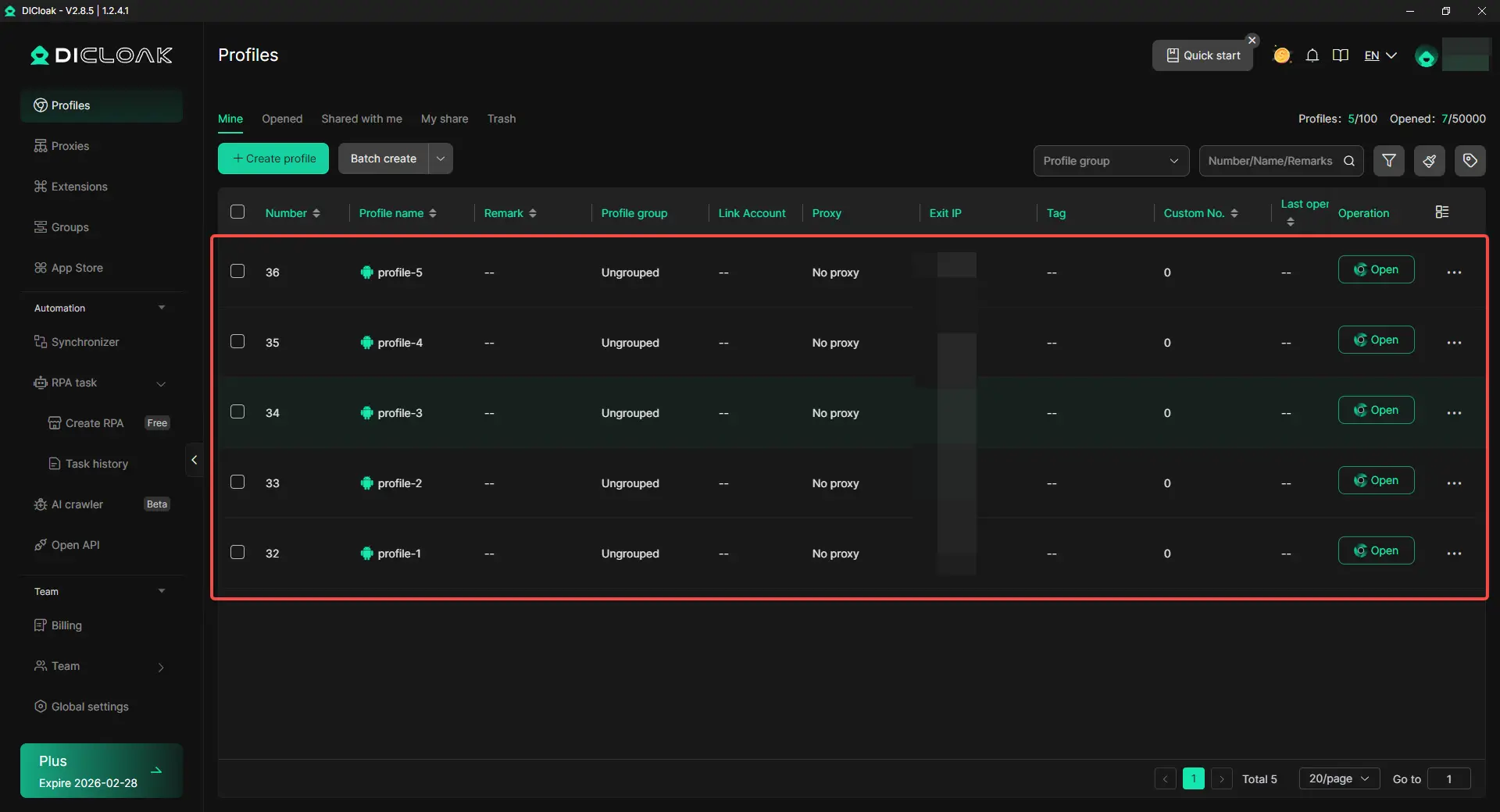Switch to the Trash tab
The height and width of the screenshot is (812, 1500).
pos(502,119)
